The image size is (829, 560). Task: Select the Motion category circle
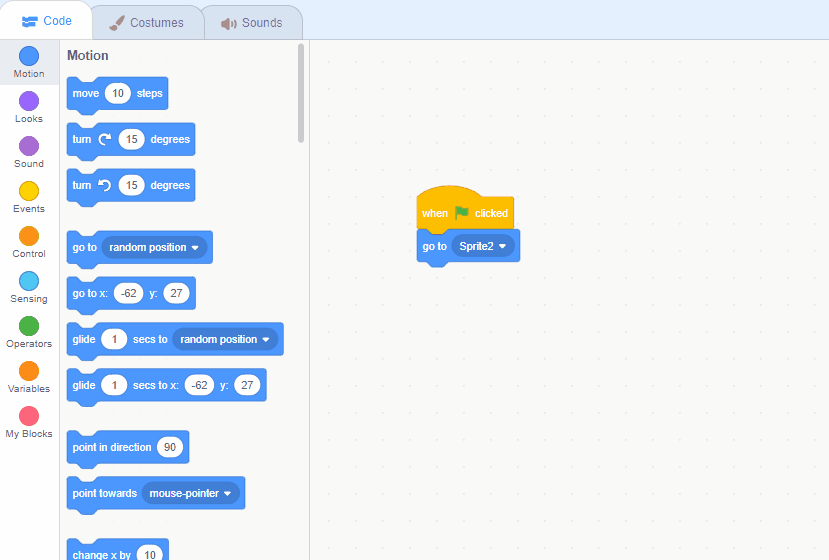point(29,56)
